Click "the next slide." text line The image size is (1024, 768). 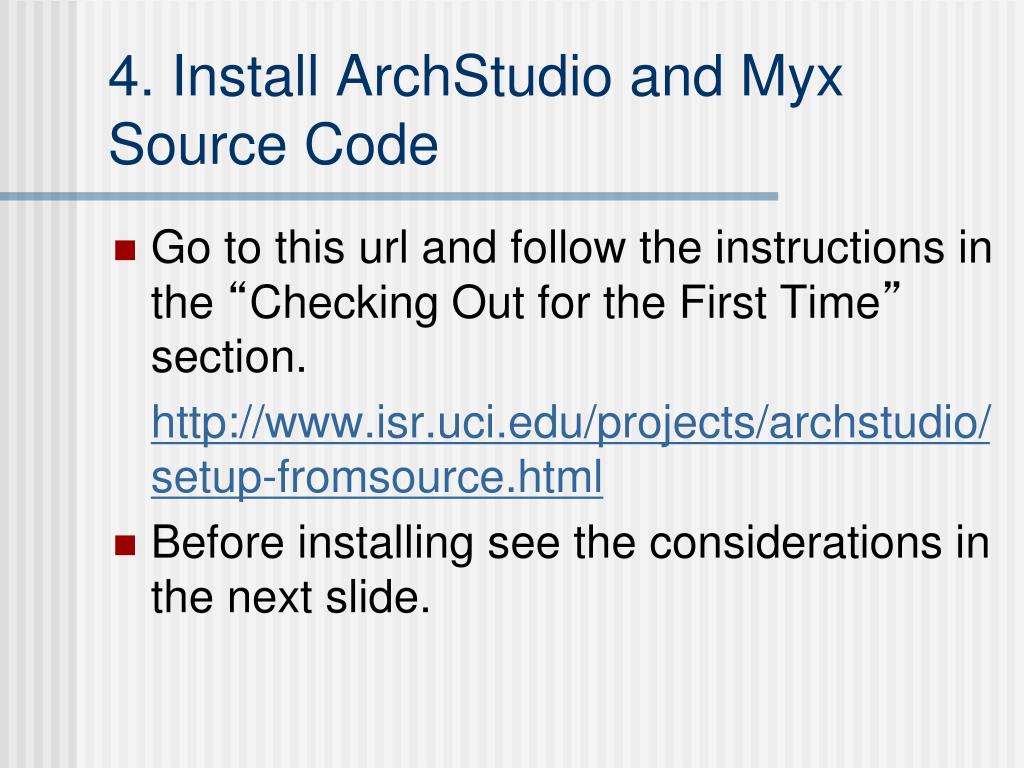(x=291, y=597)
